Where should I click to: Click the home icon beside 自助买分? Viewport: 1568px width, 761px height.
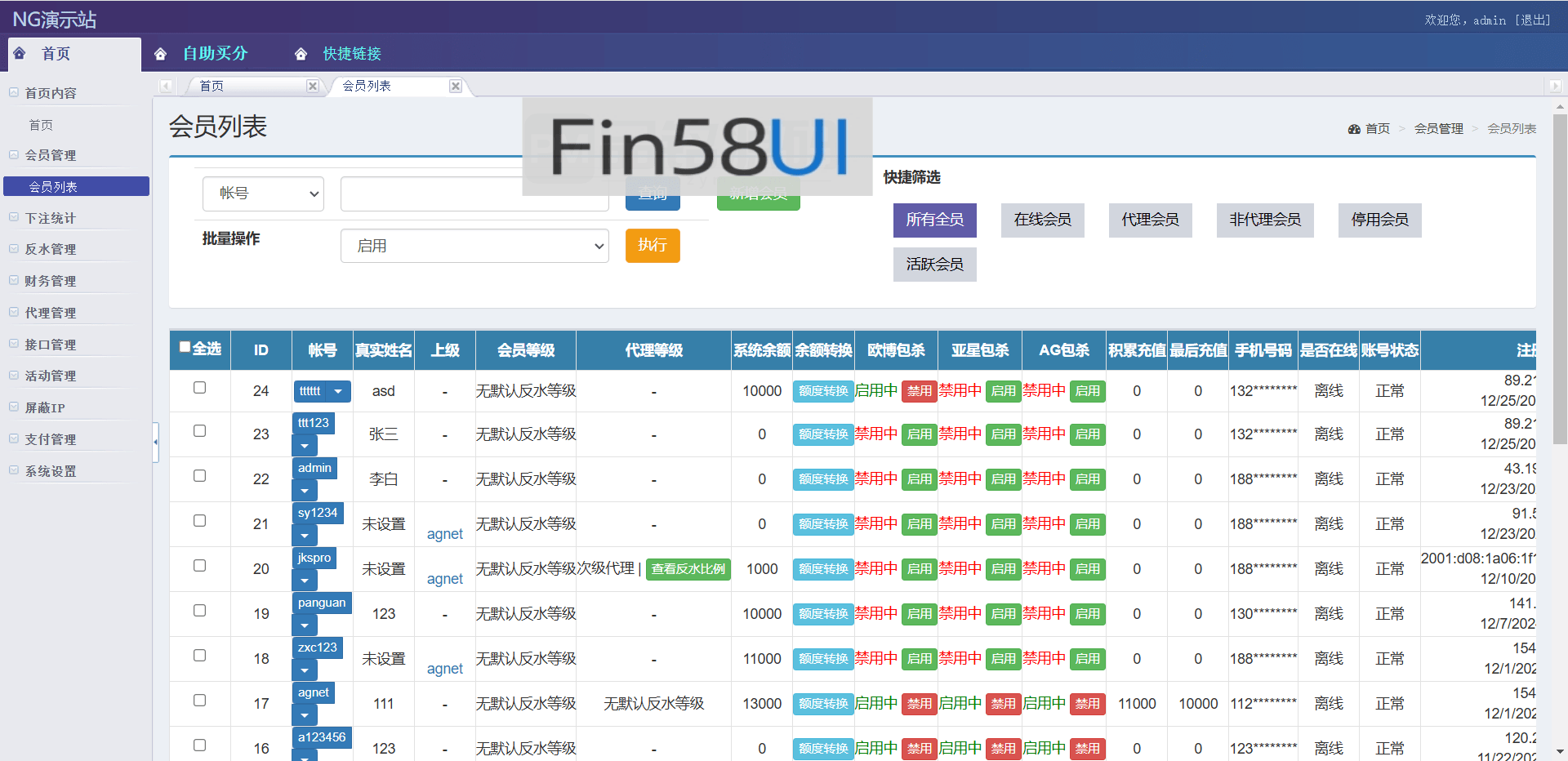pyautogui.click(x=160, y=54)
